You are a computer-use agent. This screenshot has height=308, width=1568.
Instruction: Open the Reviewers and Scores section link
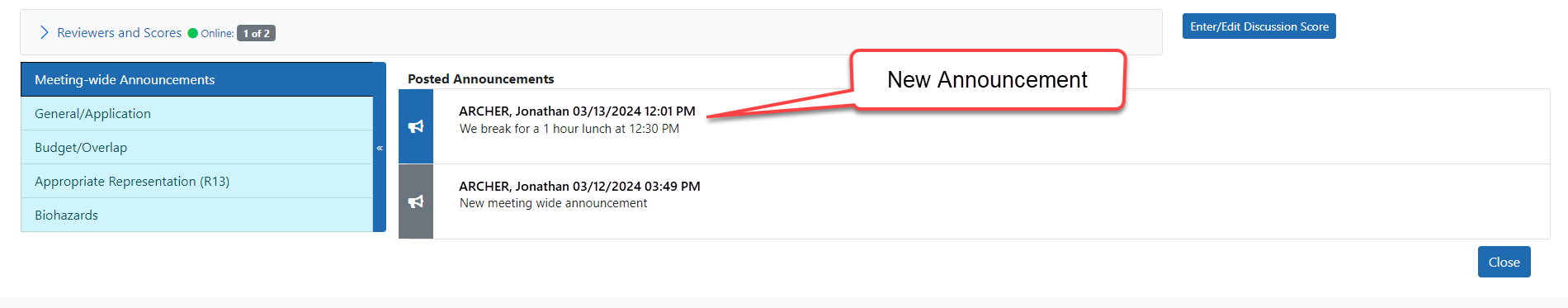click(119, 33)
